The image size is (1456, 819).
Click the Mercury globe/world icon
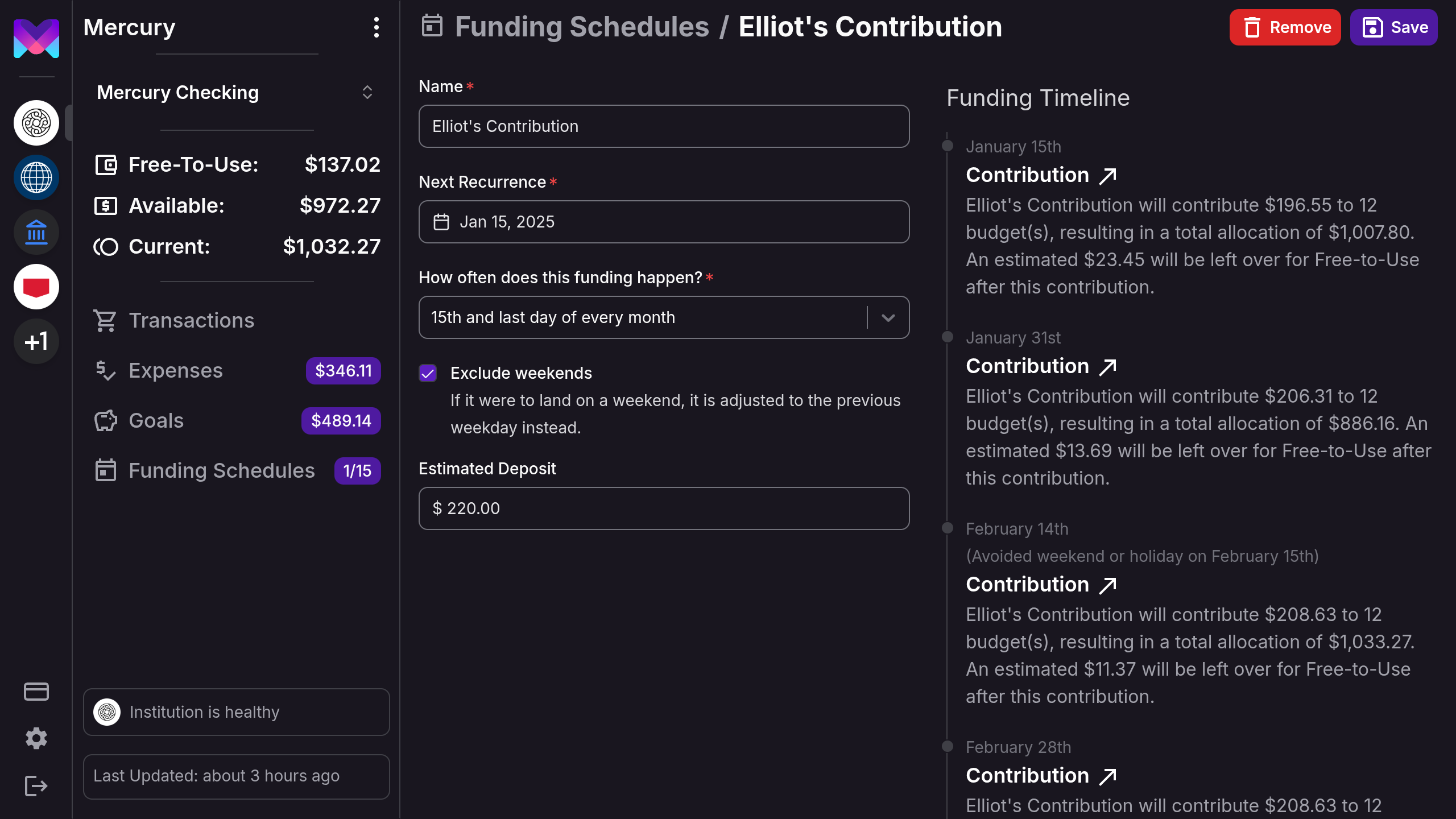[x=36, y=177]
